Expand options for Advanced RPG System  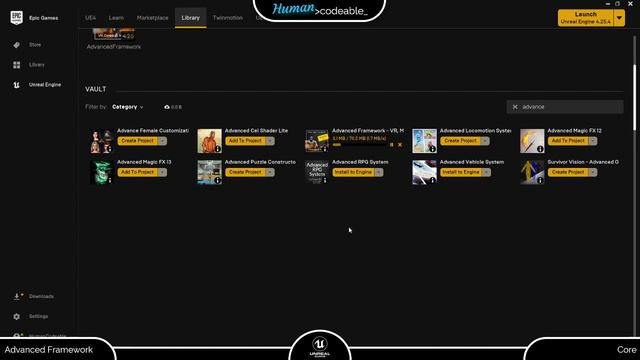pos(379,172)
